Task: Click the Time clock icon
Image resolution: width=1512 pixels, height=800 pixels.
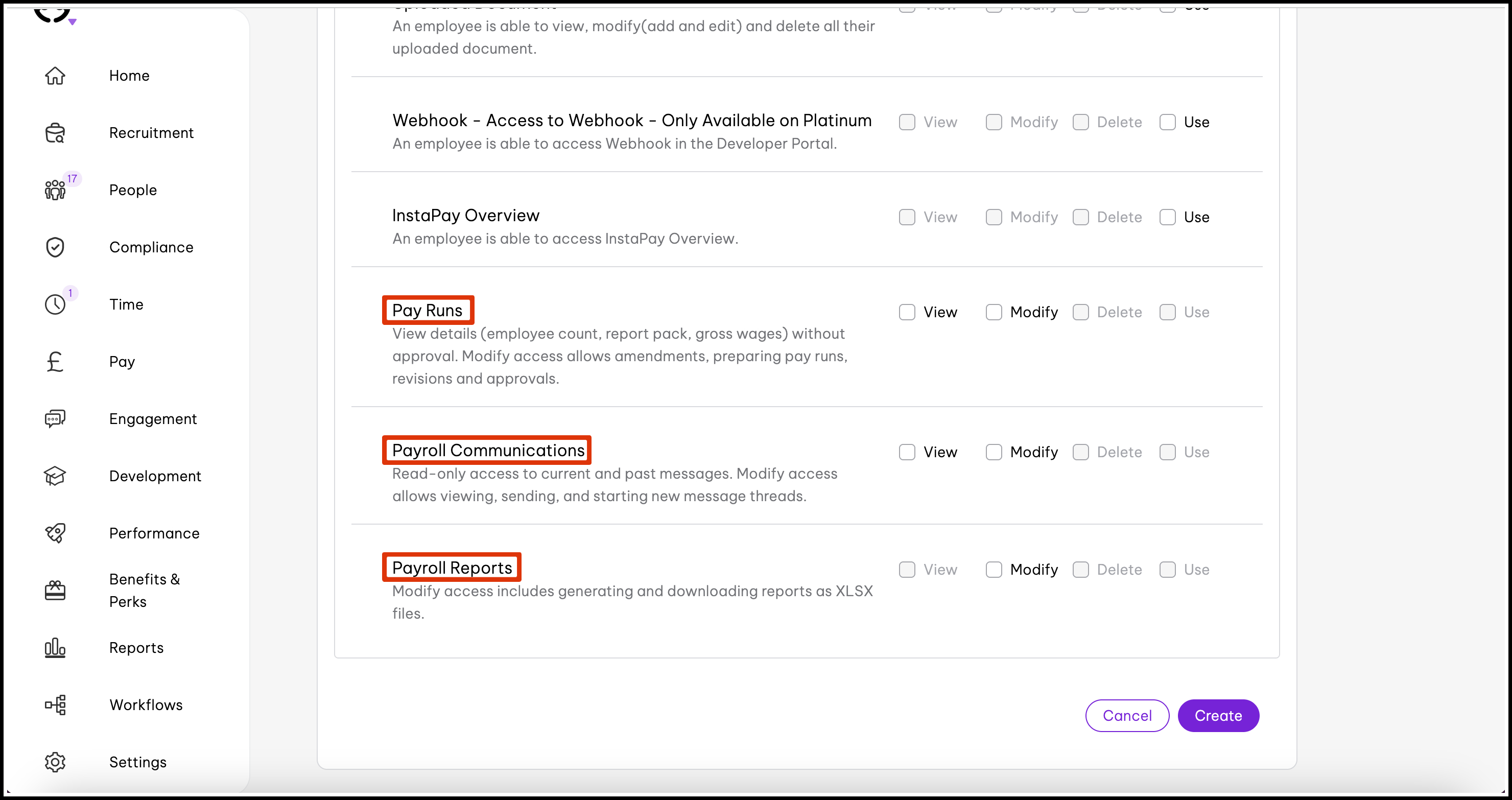Action: [55, 304]
